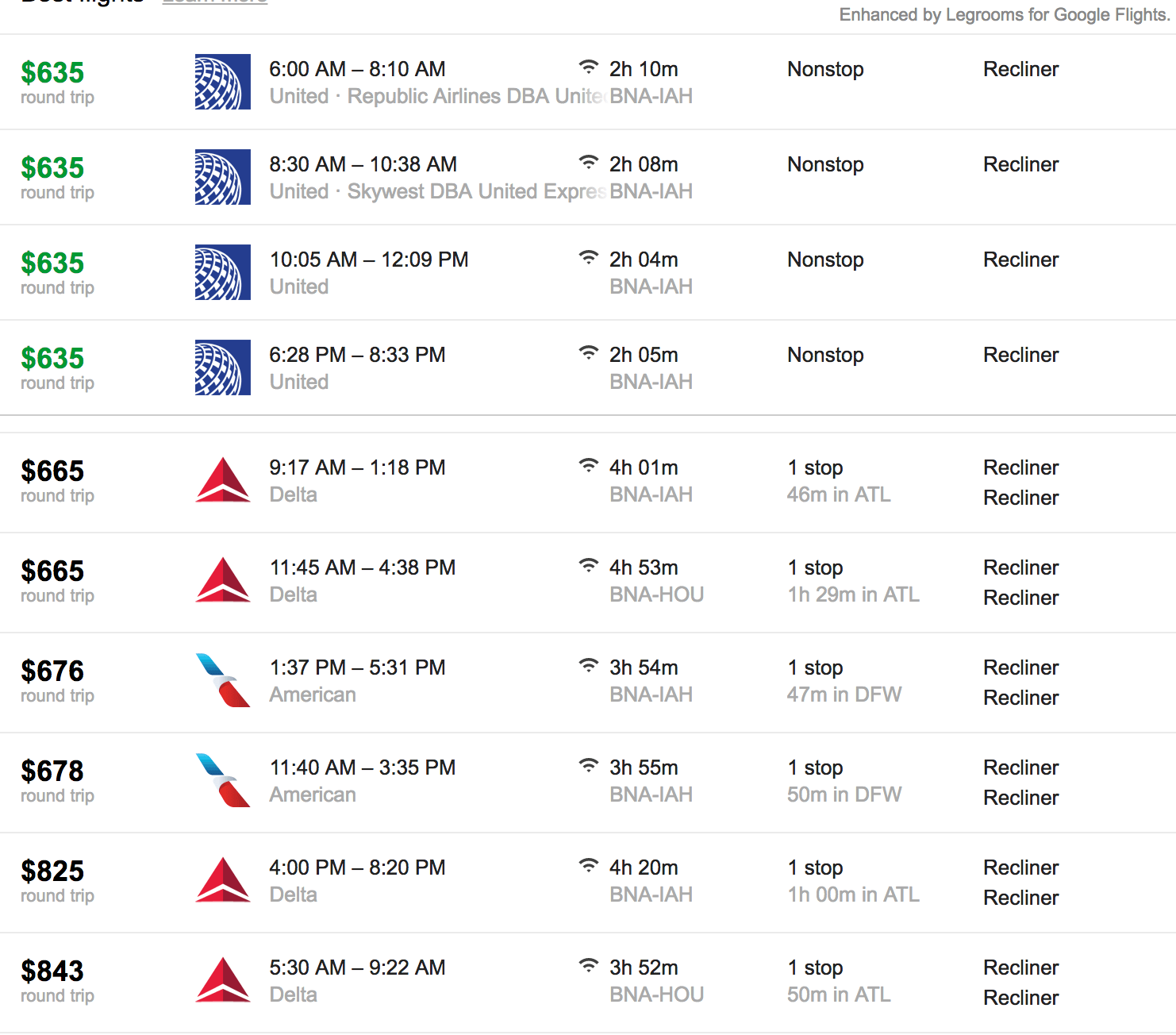Click the Delta logo on the 5:30 AM flight
1176x1035 pixels.
(223, 980)
